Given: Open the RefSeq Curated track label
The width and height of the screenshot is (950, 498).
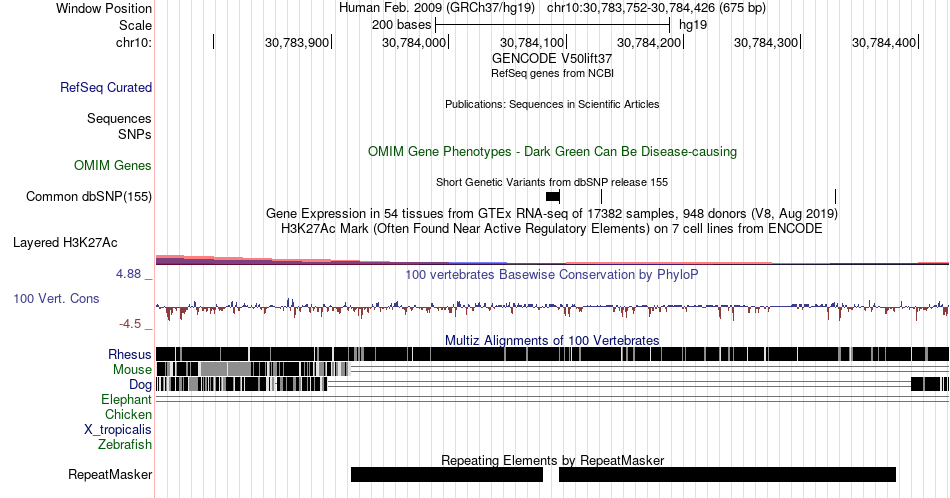Looking at the screenshot, I should pos(106,87).
